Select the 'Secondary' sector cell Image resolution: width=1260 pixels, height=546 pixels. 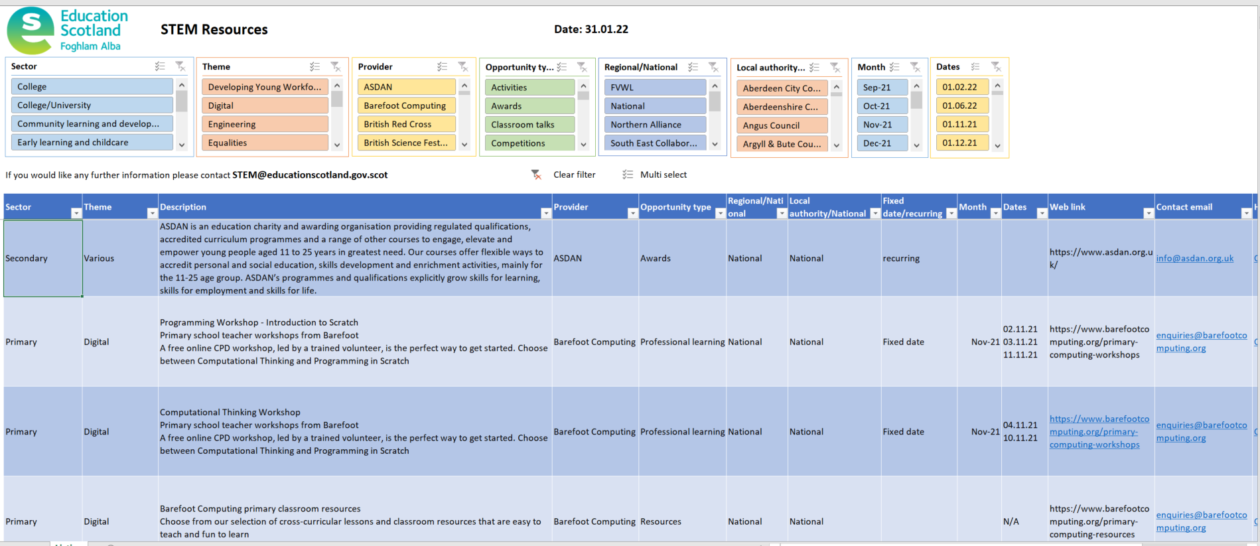pos(43,258)
